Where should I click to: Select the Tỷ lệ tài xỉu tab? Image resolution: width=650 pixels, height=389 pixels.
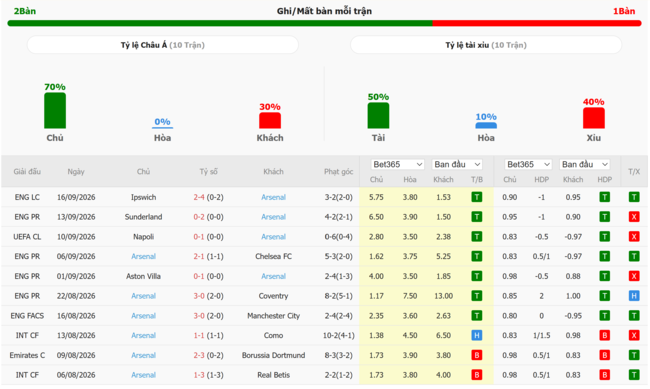coord(486,45)
